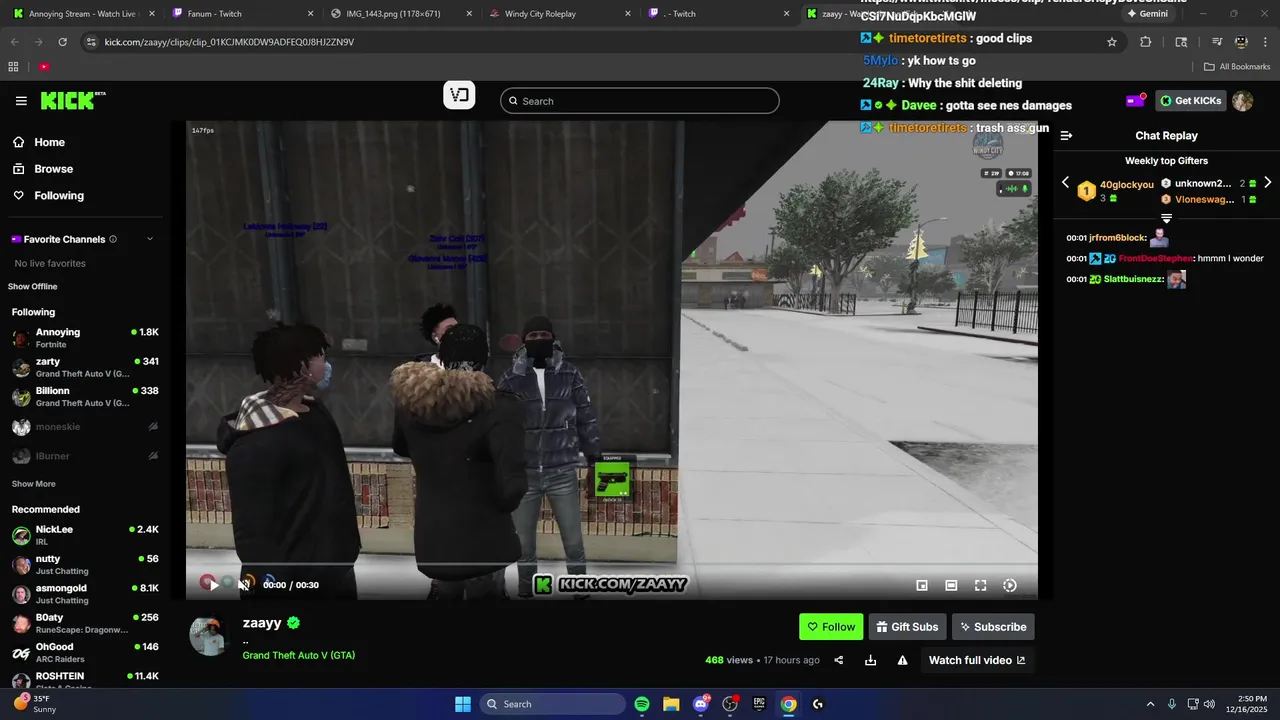Screen dimensions: 1280x720
Task: Open Discord from the taskbar
Action: click(x=700, y=704)
